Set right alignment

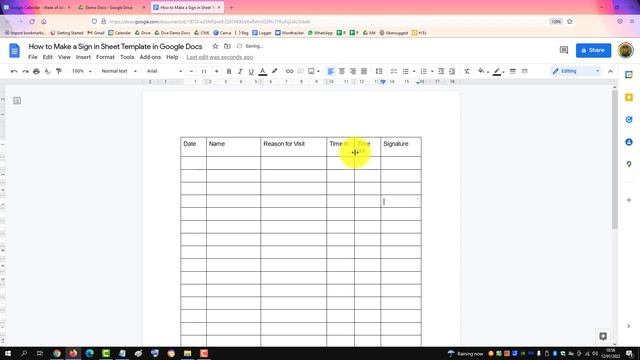[353, 71]
